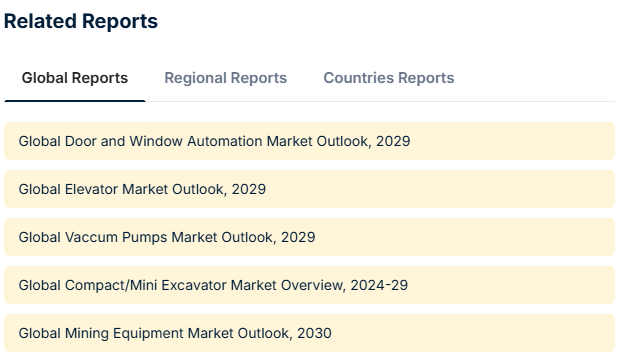This screenshot has width=621, height=361.
Task: Click the word Equipment in the last report
Action: coord(148,334)
